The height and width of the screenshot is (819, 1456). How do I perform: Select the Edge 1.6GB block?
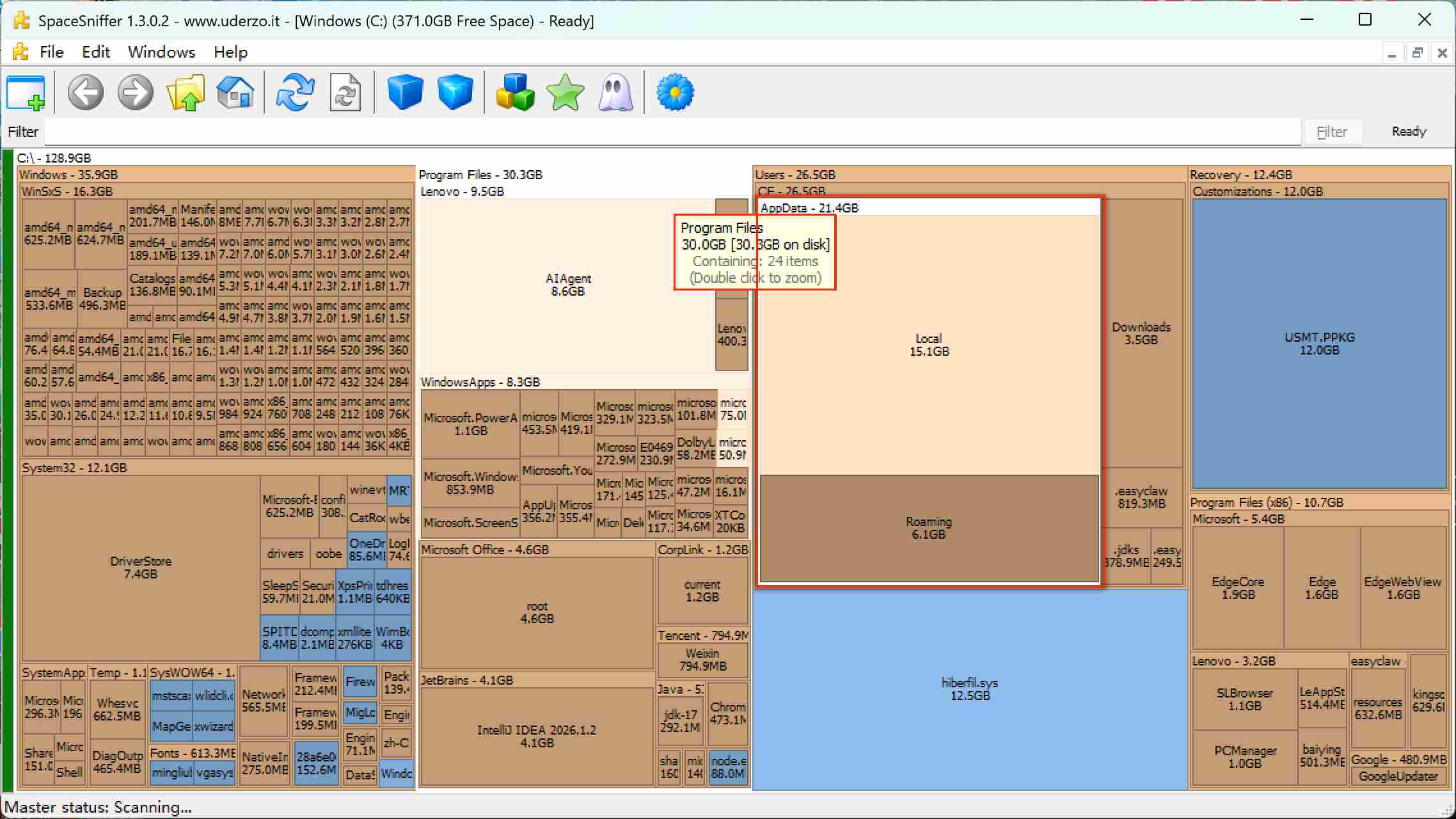click(x=1322, y=588)
